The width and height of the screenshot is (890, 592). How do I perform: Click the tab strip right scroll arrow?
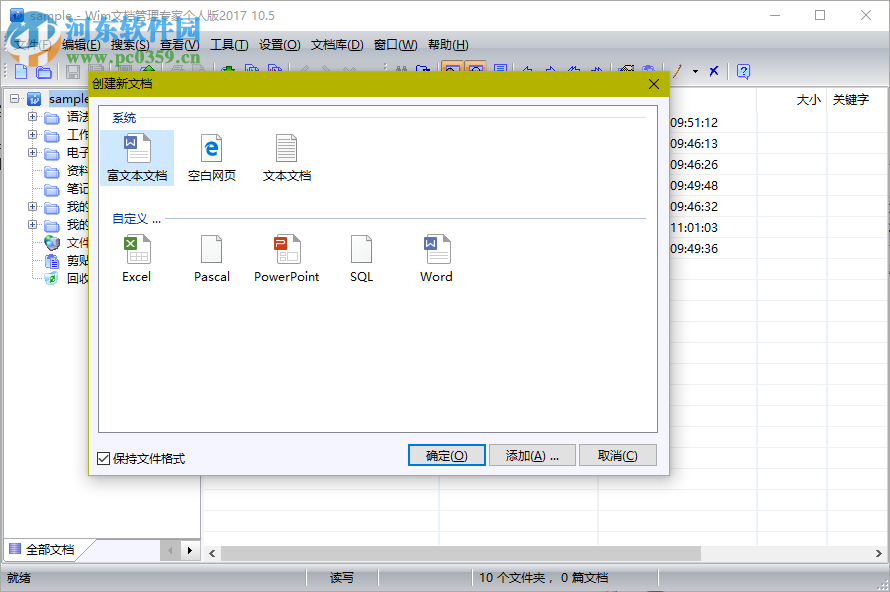[x=190, y=550]
